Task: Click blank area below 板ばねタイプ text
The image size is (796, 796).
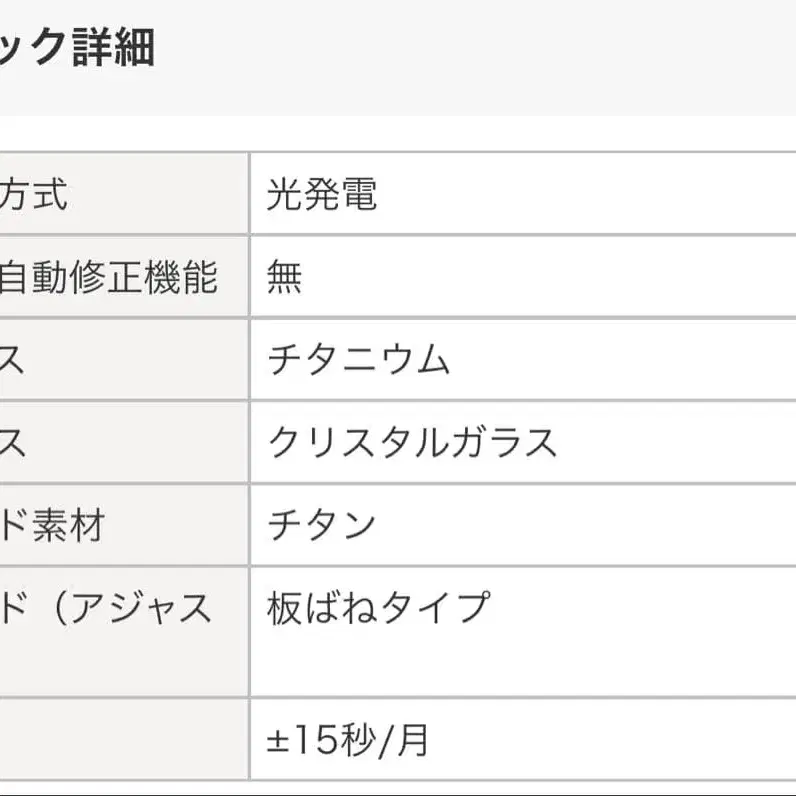Action: [523, 662]
